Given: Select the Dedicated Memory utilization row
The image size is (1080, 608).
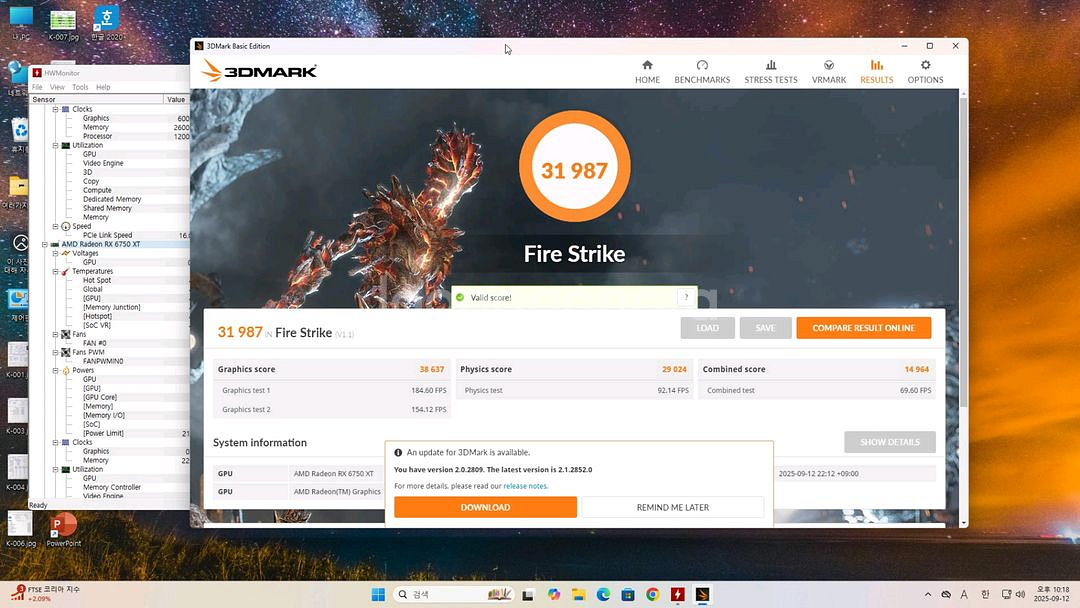Looking at the screenshot, I should 112,199.
